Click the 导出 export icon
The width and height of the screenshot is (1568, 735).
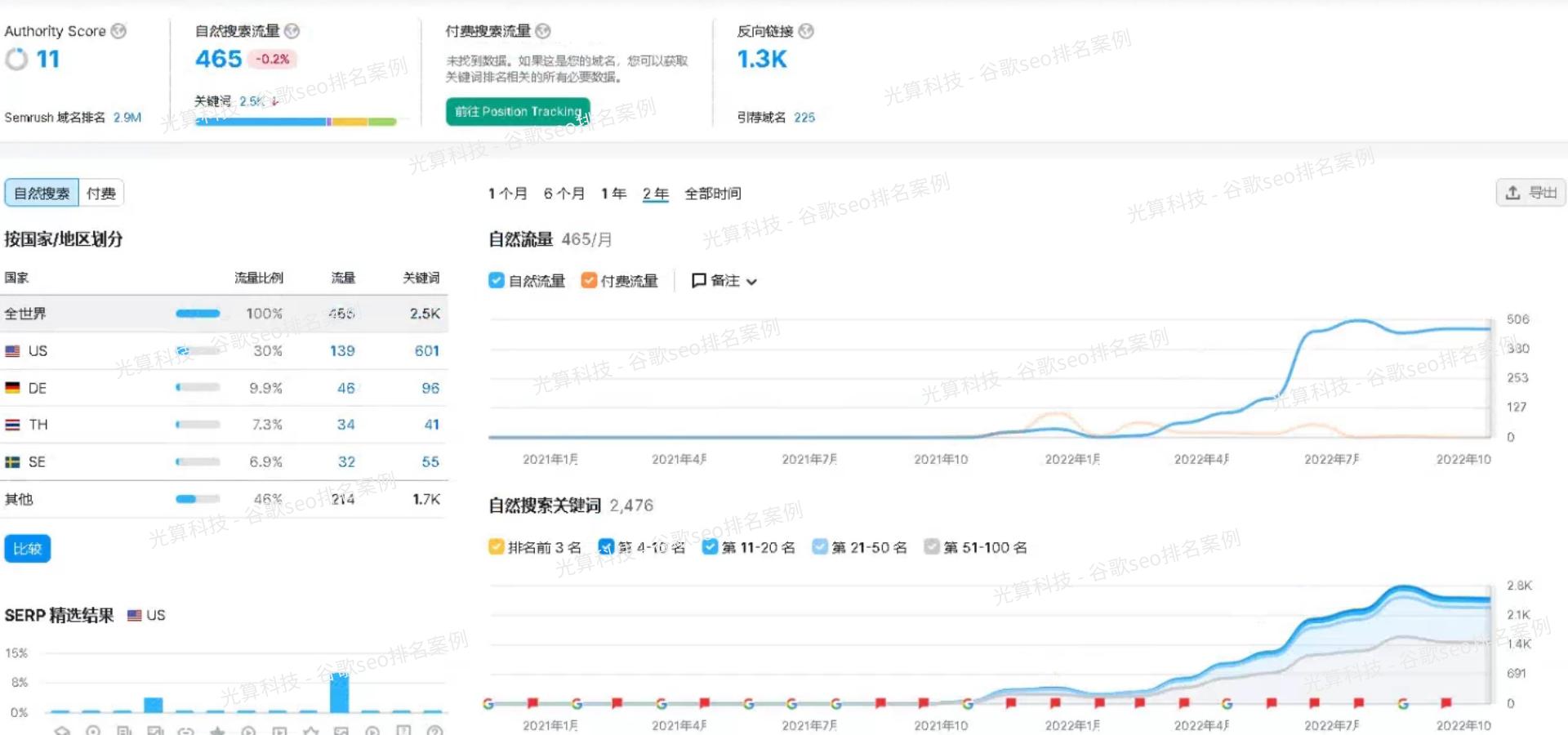click(x=1512, y=192)
